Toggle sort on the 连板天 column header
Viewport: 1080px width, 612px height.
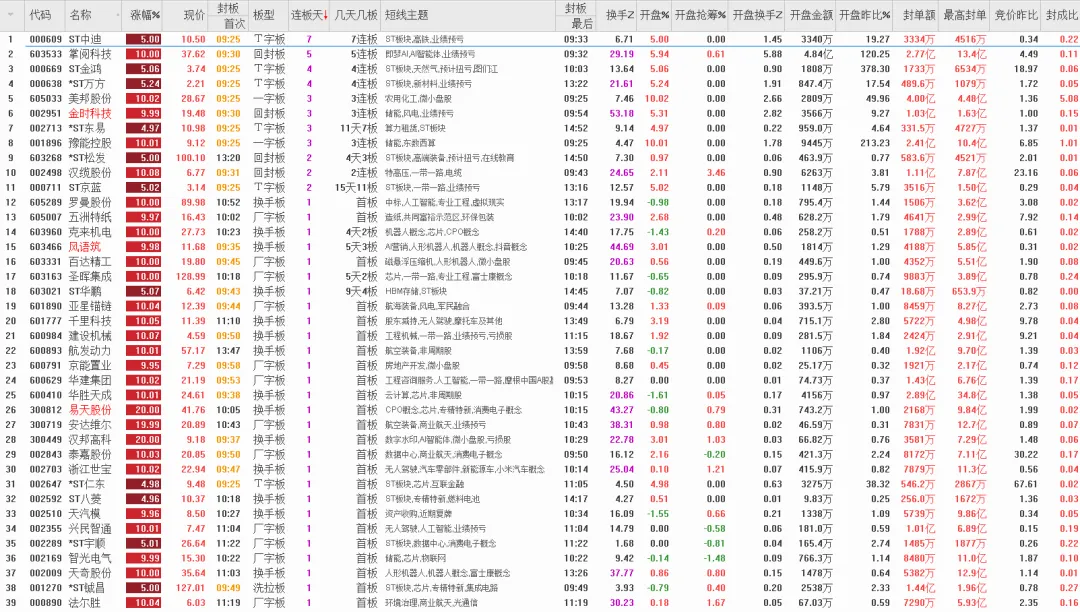309,14
